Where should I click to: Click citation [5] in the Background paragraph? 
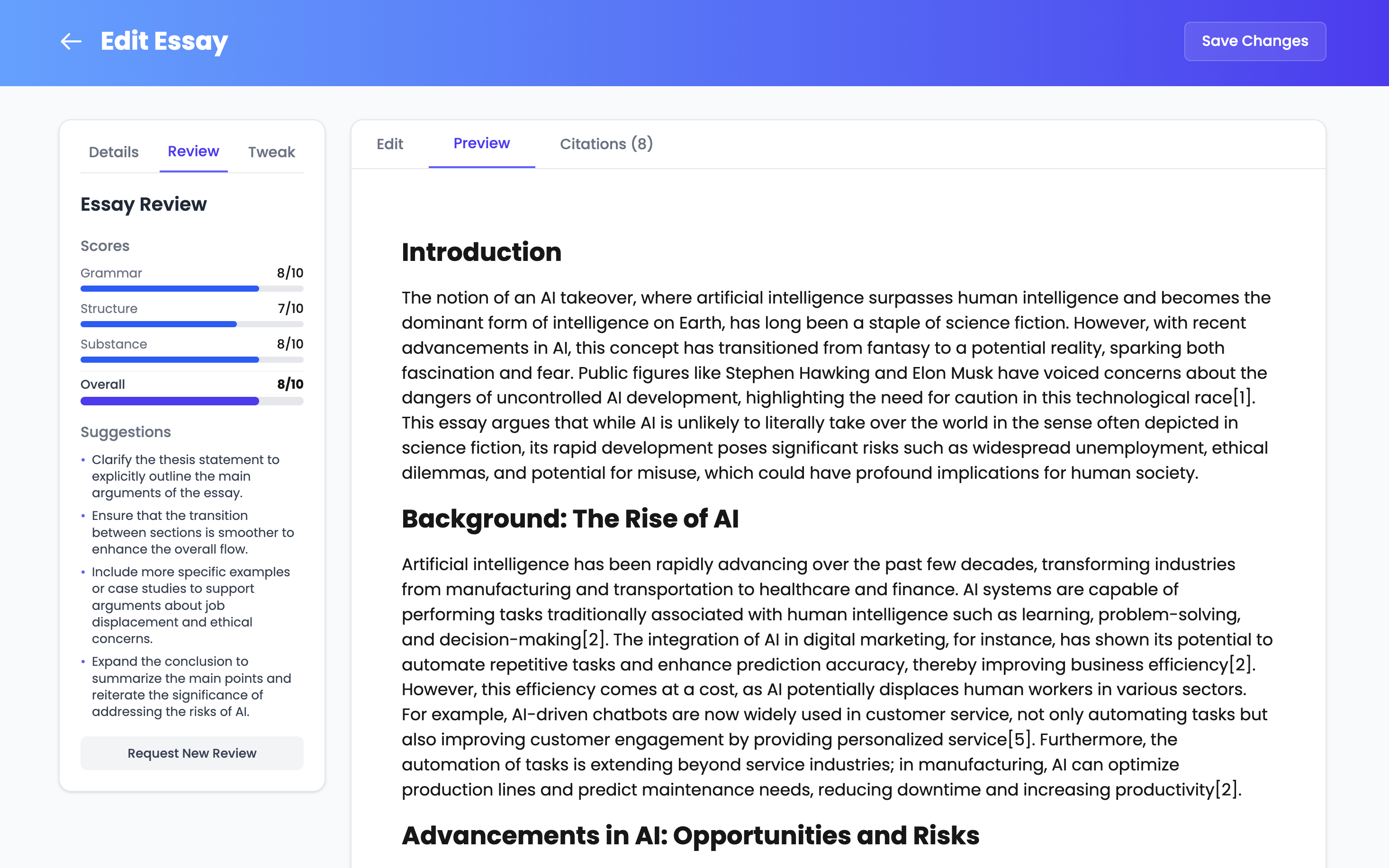1020,739
